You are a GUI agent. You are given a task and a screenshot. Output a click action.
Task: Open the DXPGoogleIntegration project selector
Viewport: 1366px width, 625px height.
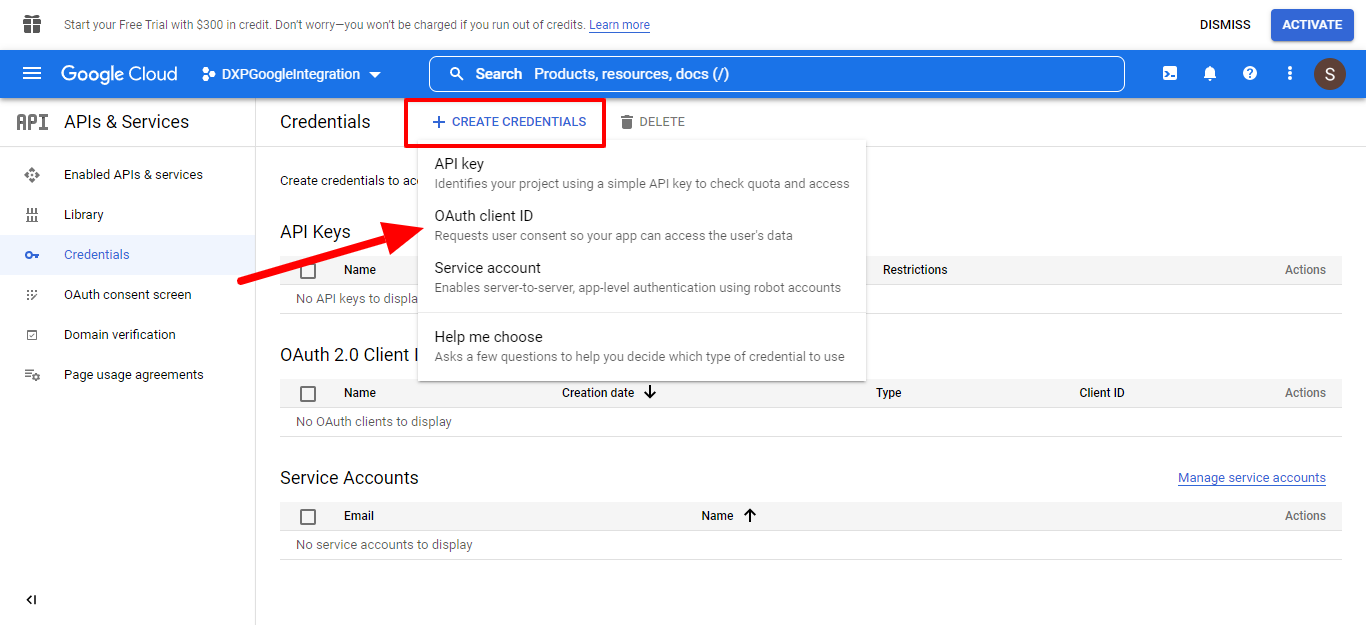(291, 74)
